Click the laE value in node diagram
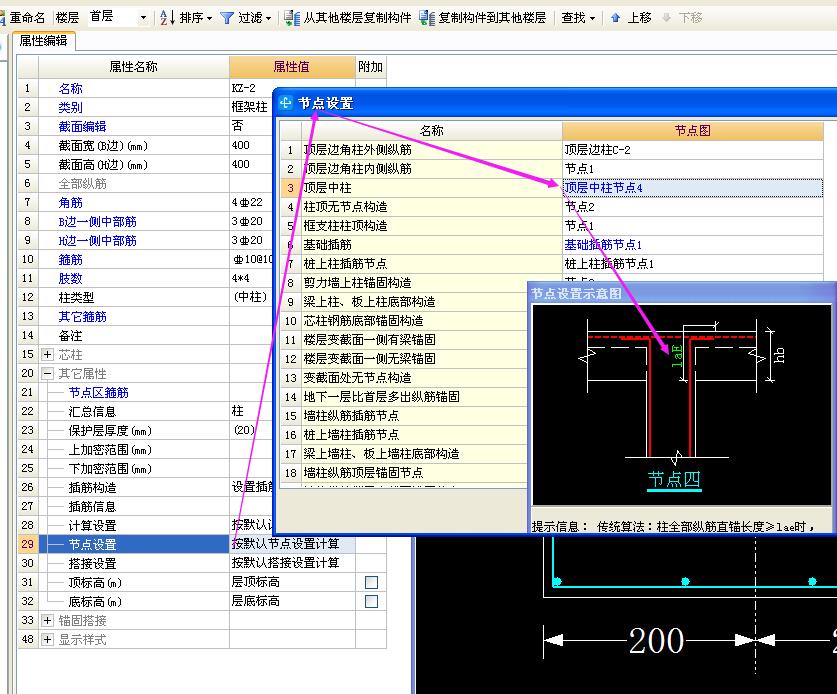This screenshot has height=694, width=837. [x=677, y=356]
